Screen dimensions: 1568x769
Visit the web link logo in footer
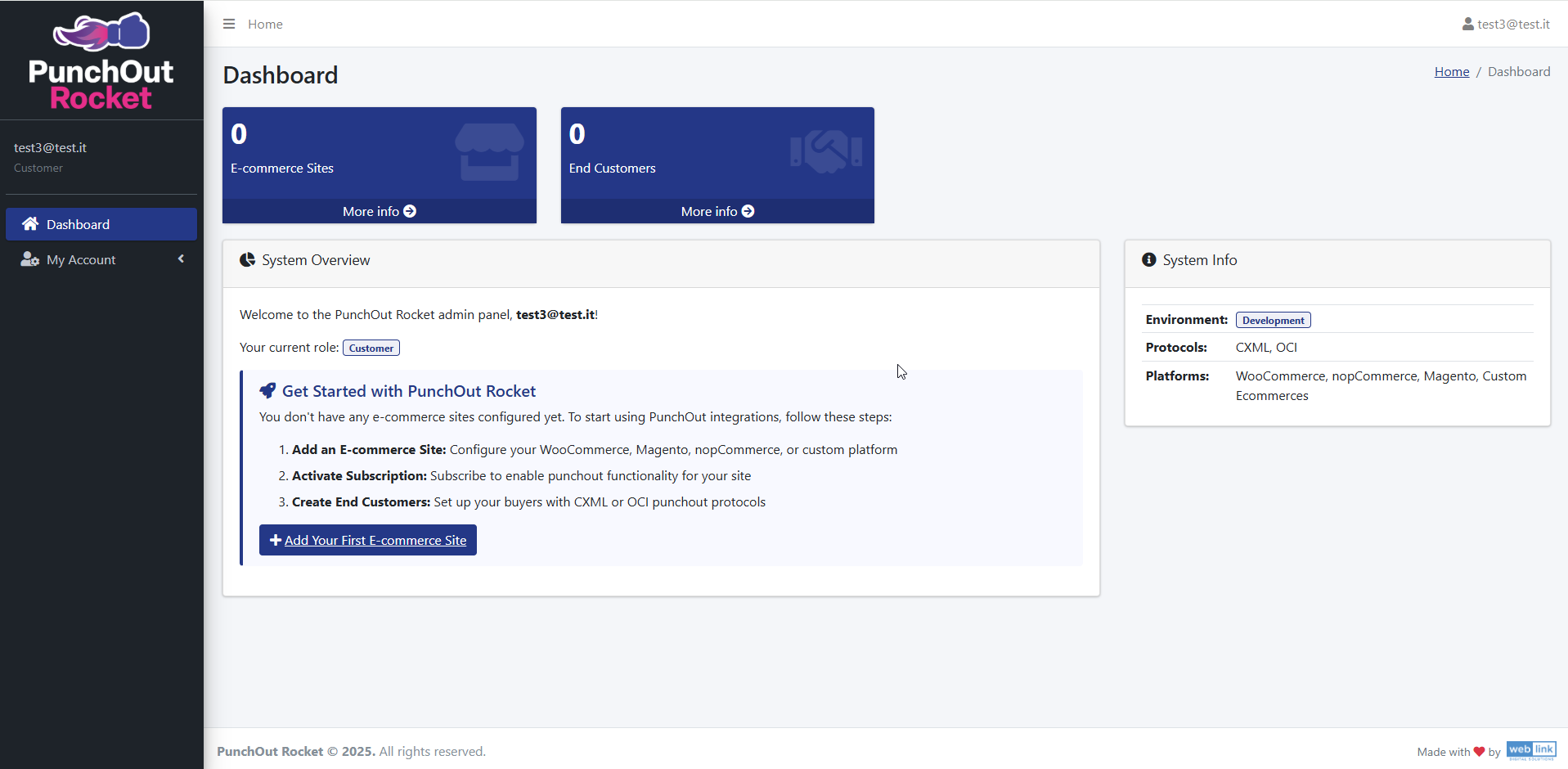coord(1530,751)
